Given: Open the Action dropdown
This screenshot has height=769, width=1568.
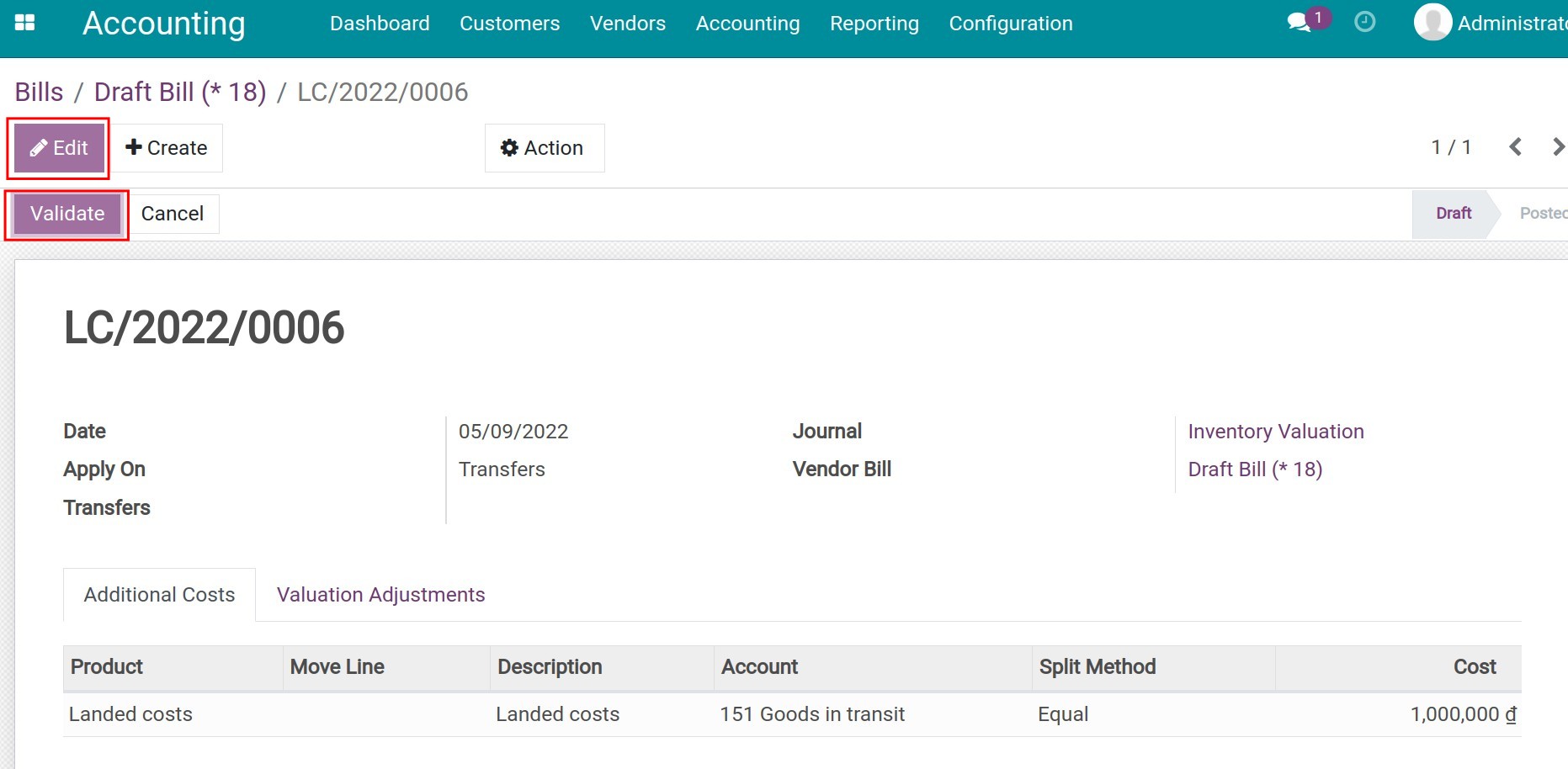Looking at the screenshot, I should 544,148.
